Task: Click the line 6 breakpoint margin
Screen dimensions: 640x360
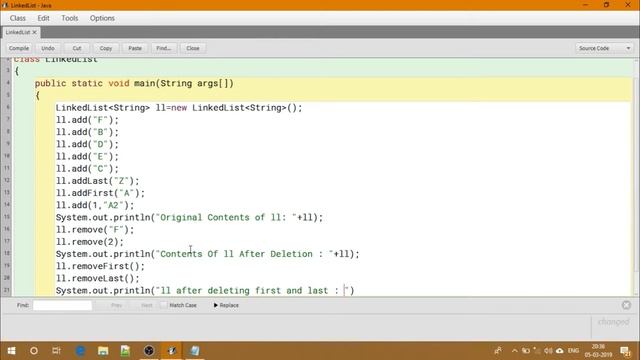Action: tap(7, 107)
